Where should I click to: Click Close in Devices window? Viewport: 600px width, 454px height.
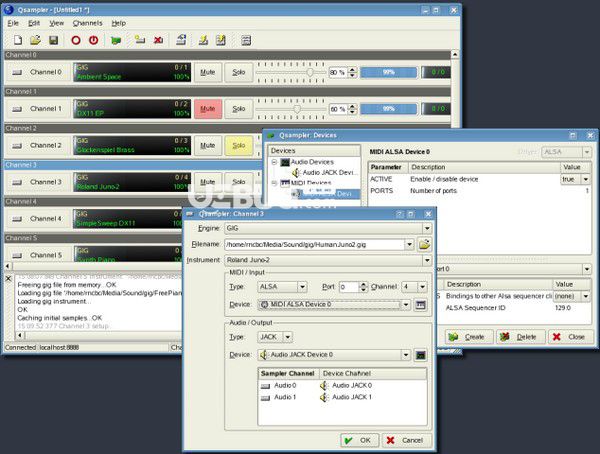(570, 337)
